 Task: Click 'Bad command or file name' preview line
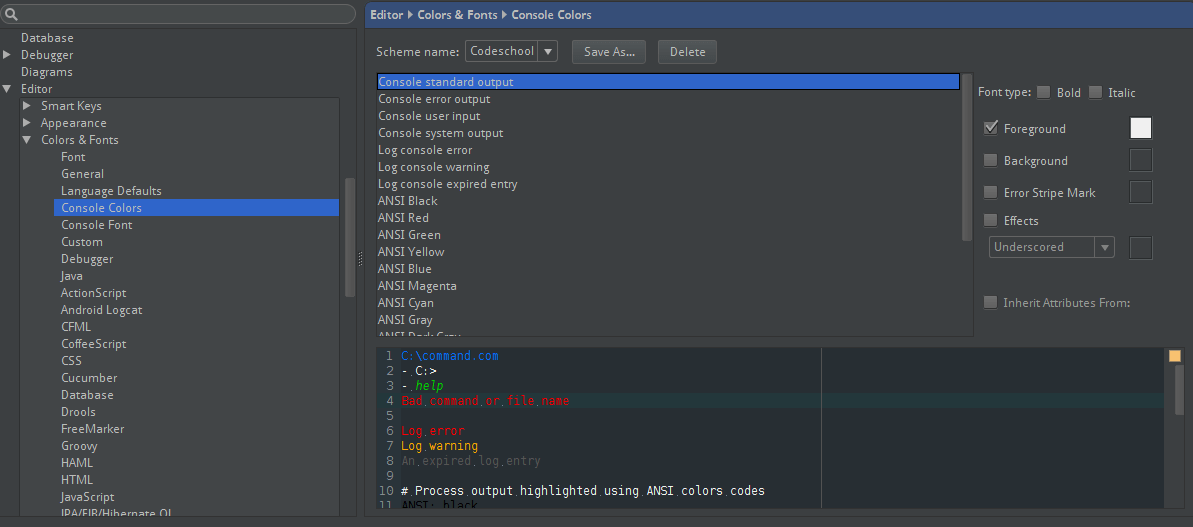485,400
